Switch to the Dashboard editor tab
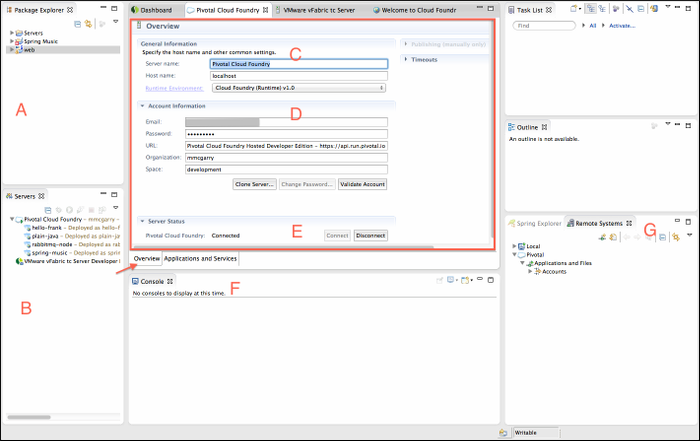The width and height of the screenshot is (700, 441). [x=156, y=10]
